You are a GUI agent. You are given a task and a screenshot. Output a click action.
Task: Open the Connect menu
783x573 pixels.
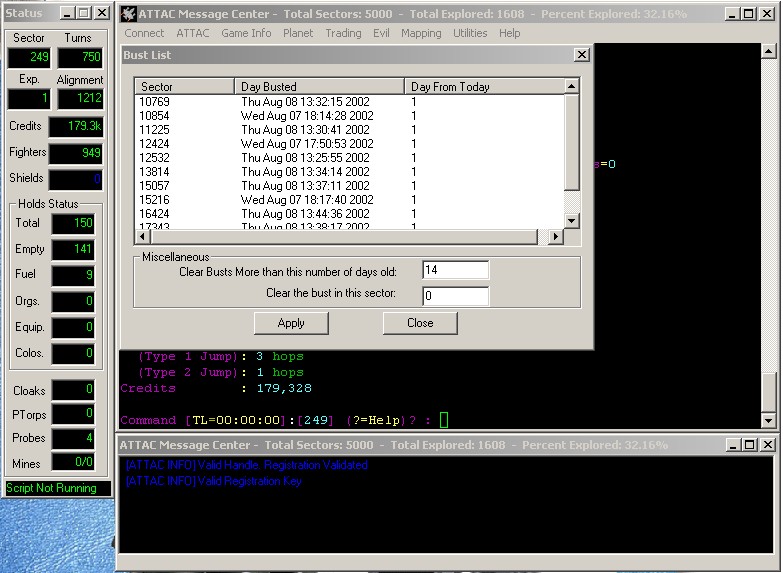pos(144,33)
